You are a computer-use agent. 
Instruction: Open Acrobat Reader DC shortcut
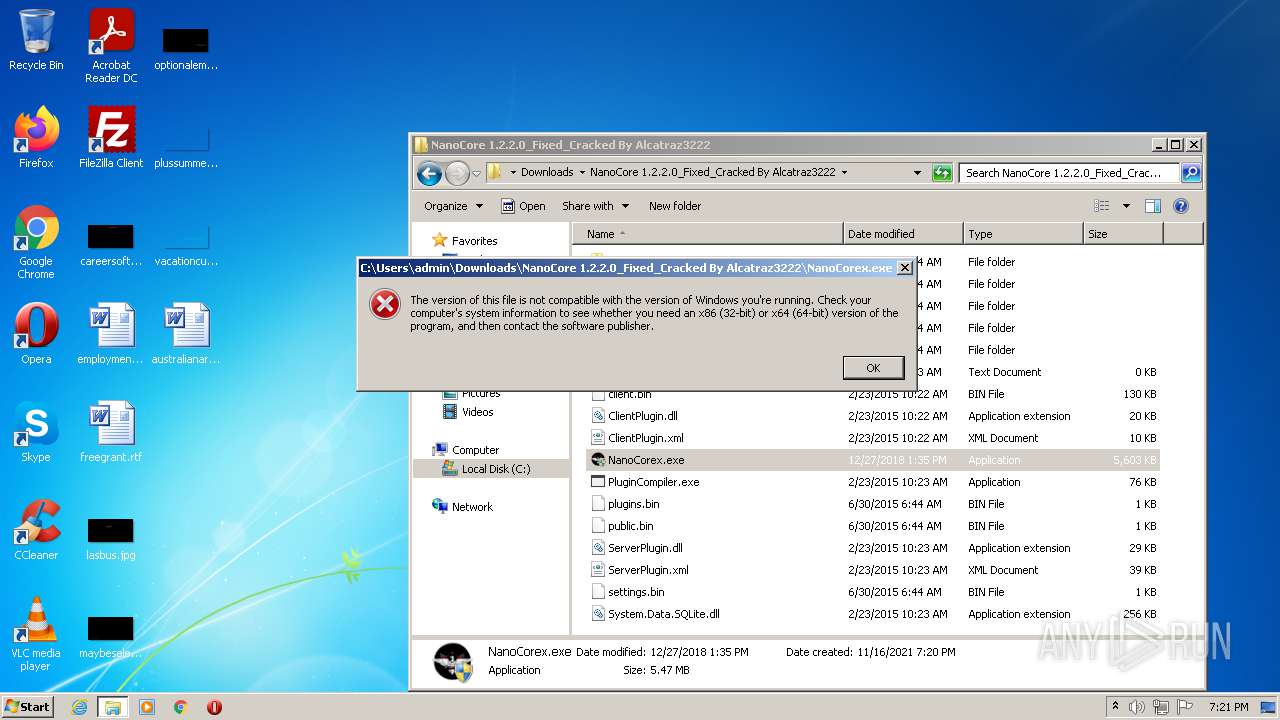pyautogui.click(x=111, y=46)
